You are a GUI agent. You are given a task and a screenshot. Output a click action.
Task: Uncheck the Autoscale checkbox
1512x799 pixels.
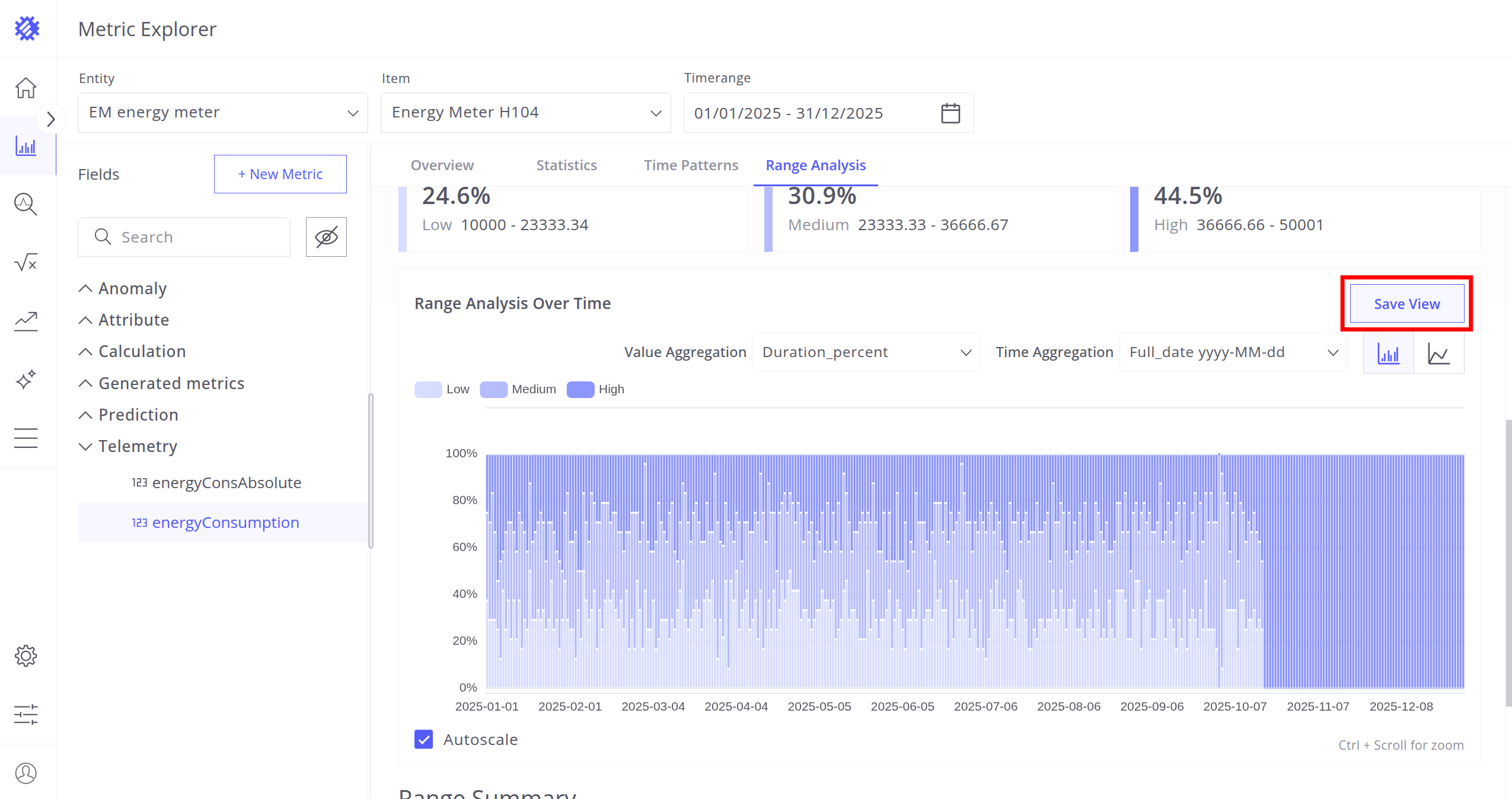pos(423,739)
